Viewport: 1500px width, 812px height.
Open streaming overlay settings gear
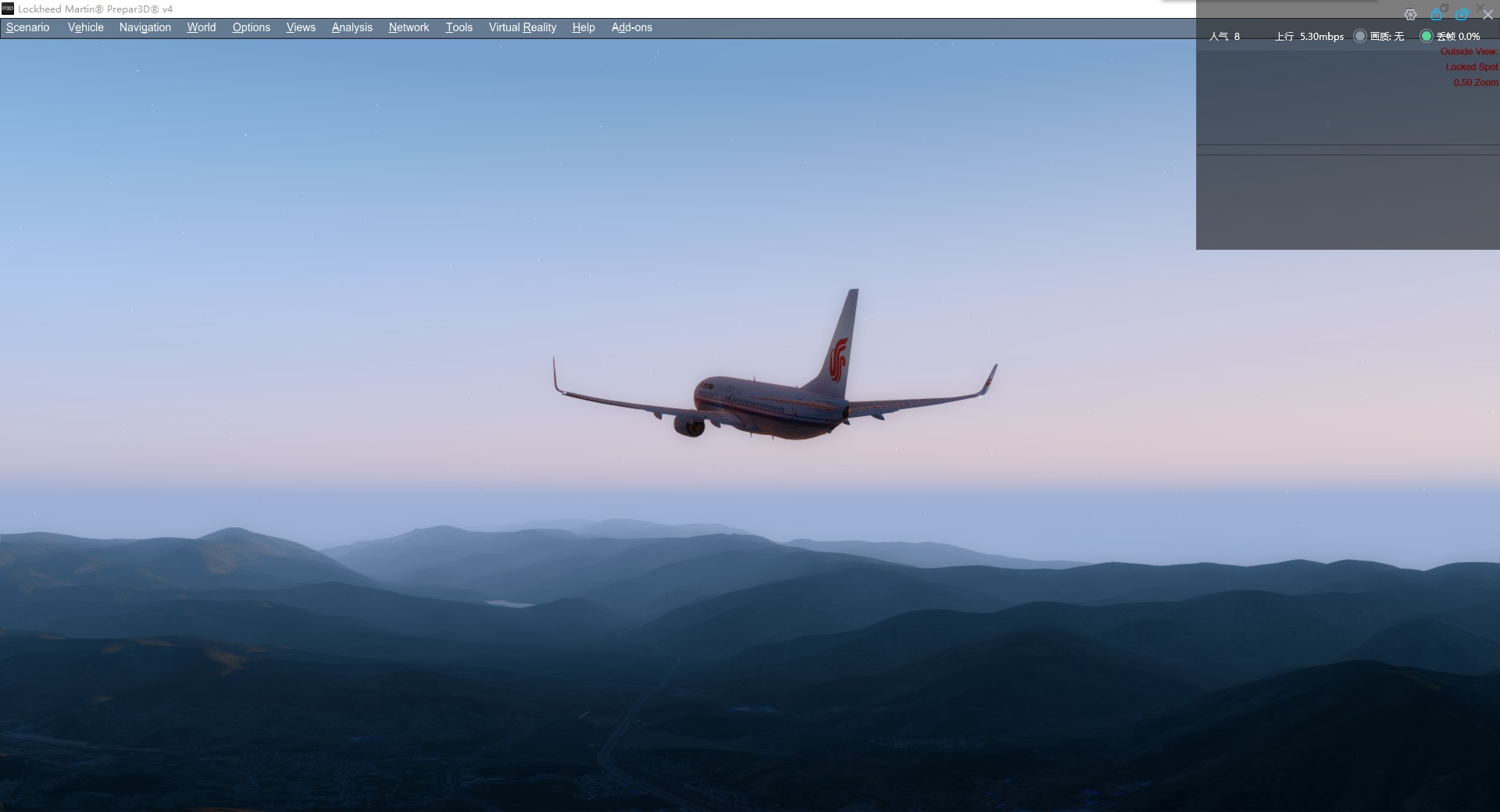click(x=1410, y=15)
